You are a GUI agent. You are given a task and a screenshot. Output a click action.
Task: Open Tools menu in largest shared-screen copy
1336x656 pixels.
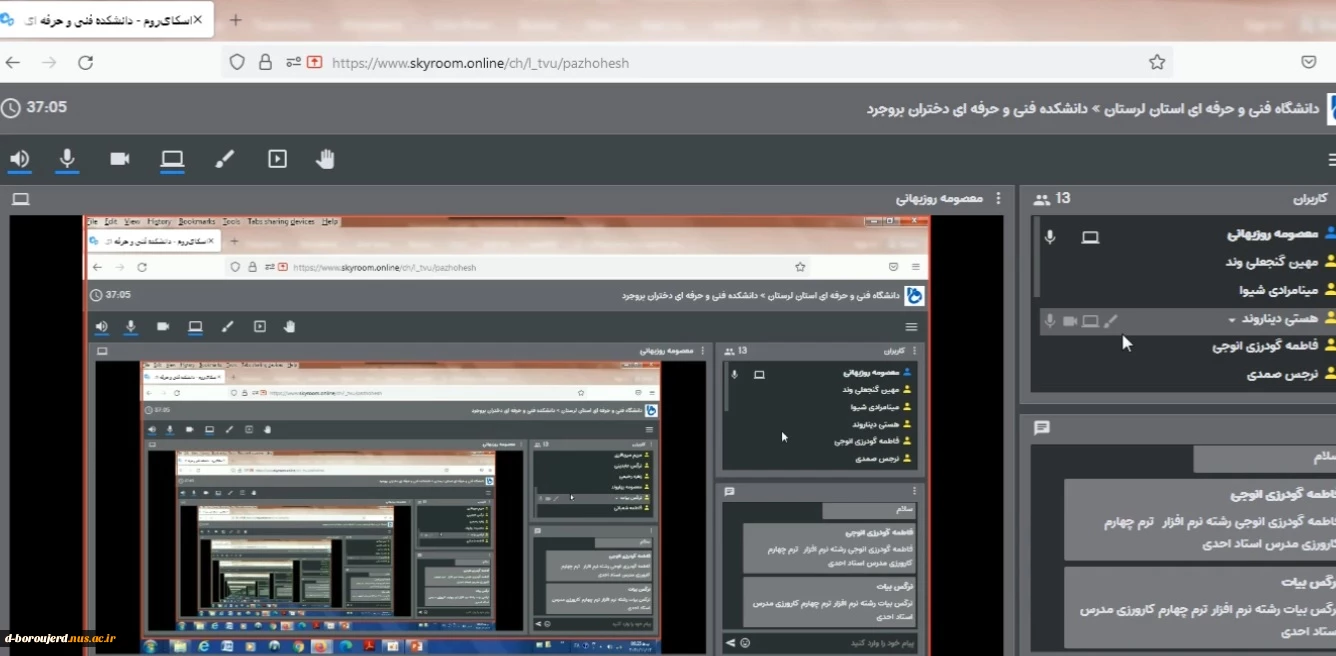point(231,221)
